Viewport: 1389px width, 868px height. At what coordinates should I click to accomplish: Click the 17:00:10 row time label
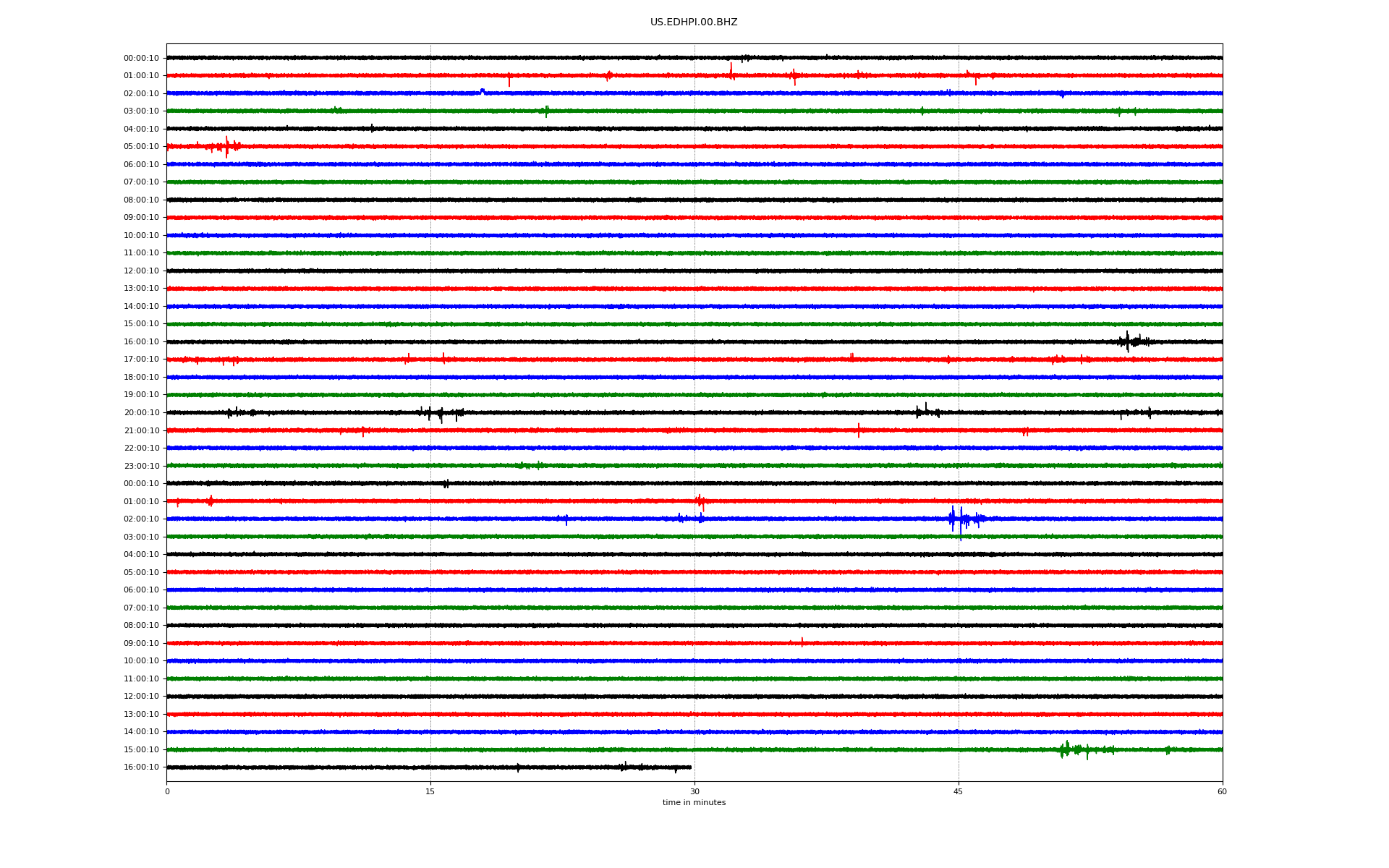(x=141, y=359)
